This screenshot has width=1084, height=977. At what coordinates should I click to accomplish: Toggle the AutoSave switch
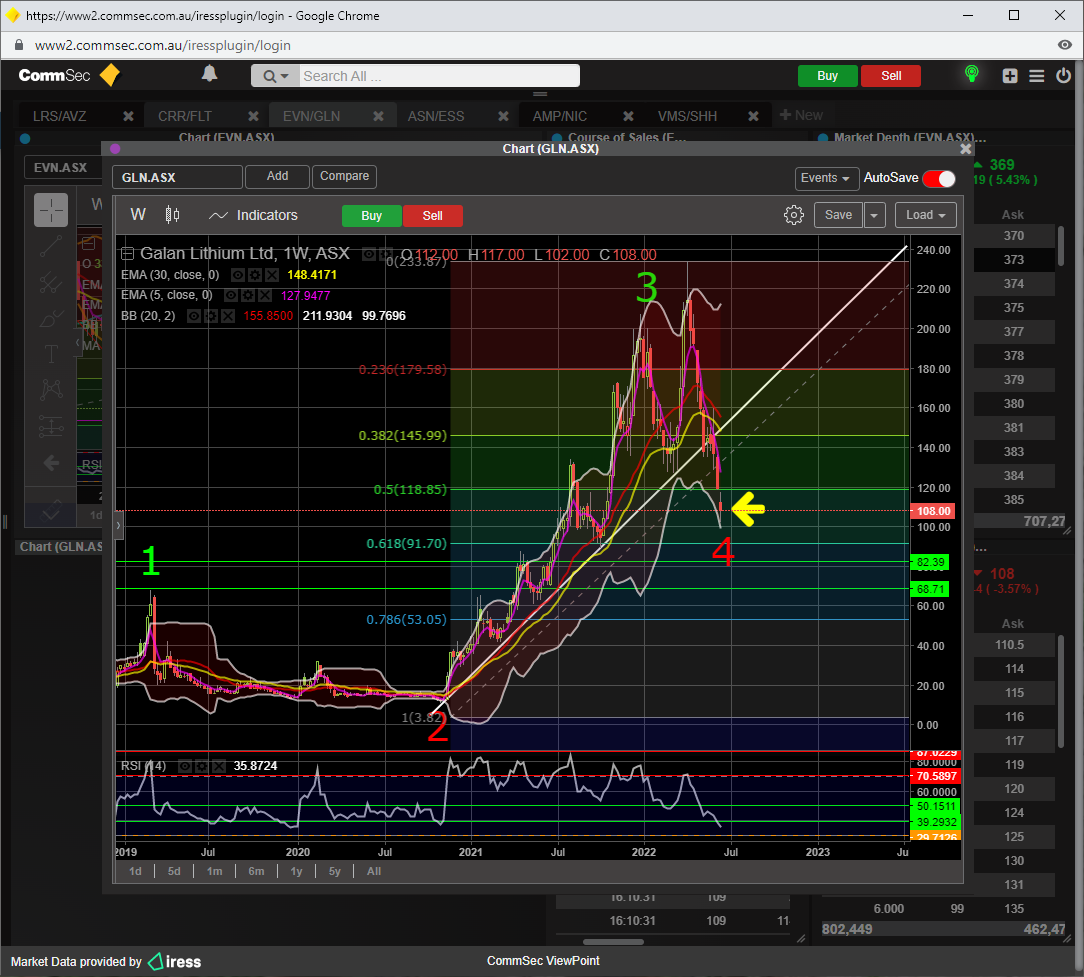939,178
